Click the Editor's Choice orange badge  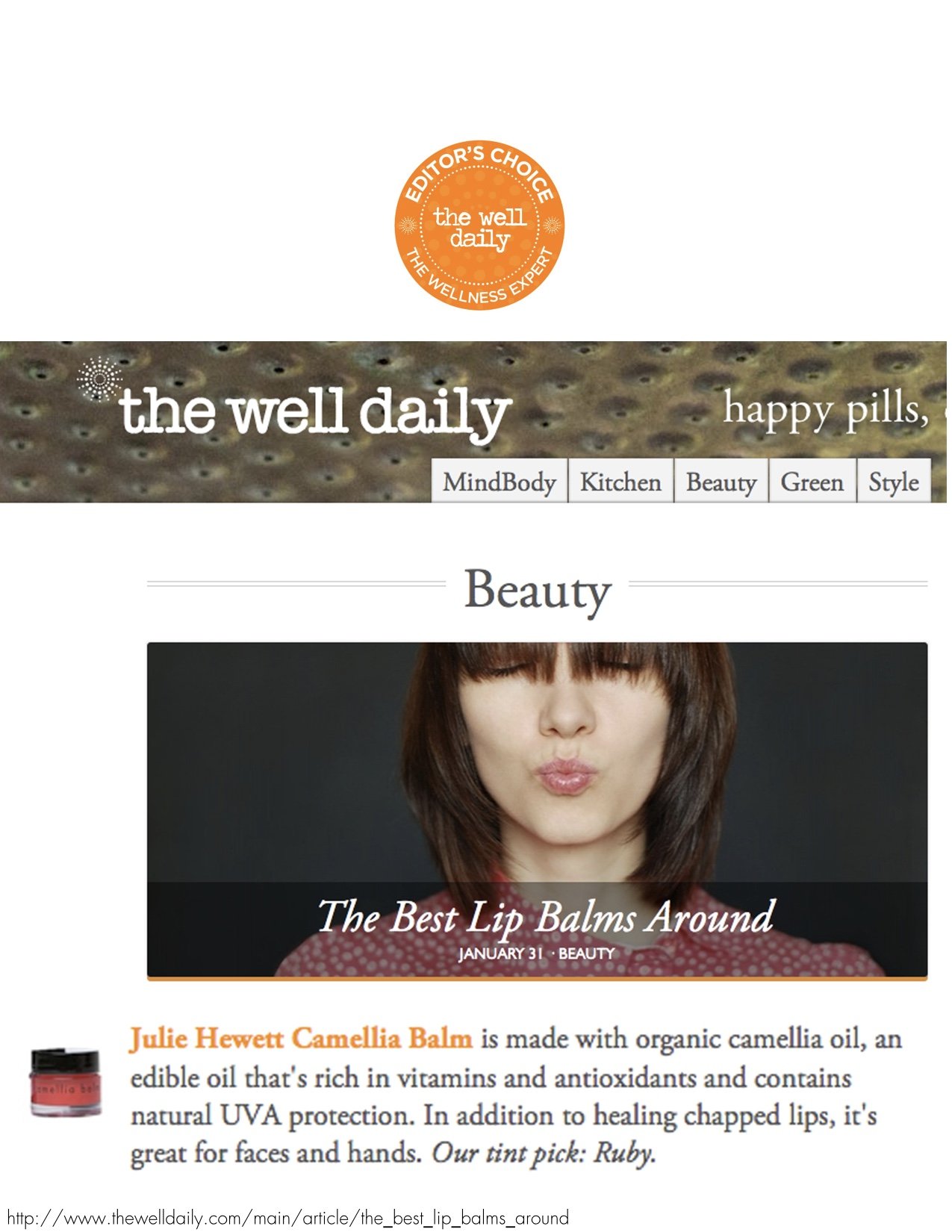pos(479,225)
